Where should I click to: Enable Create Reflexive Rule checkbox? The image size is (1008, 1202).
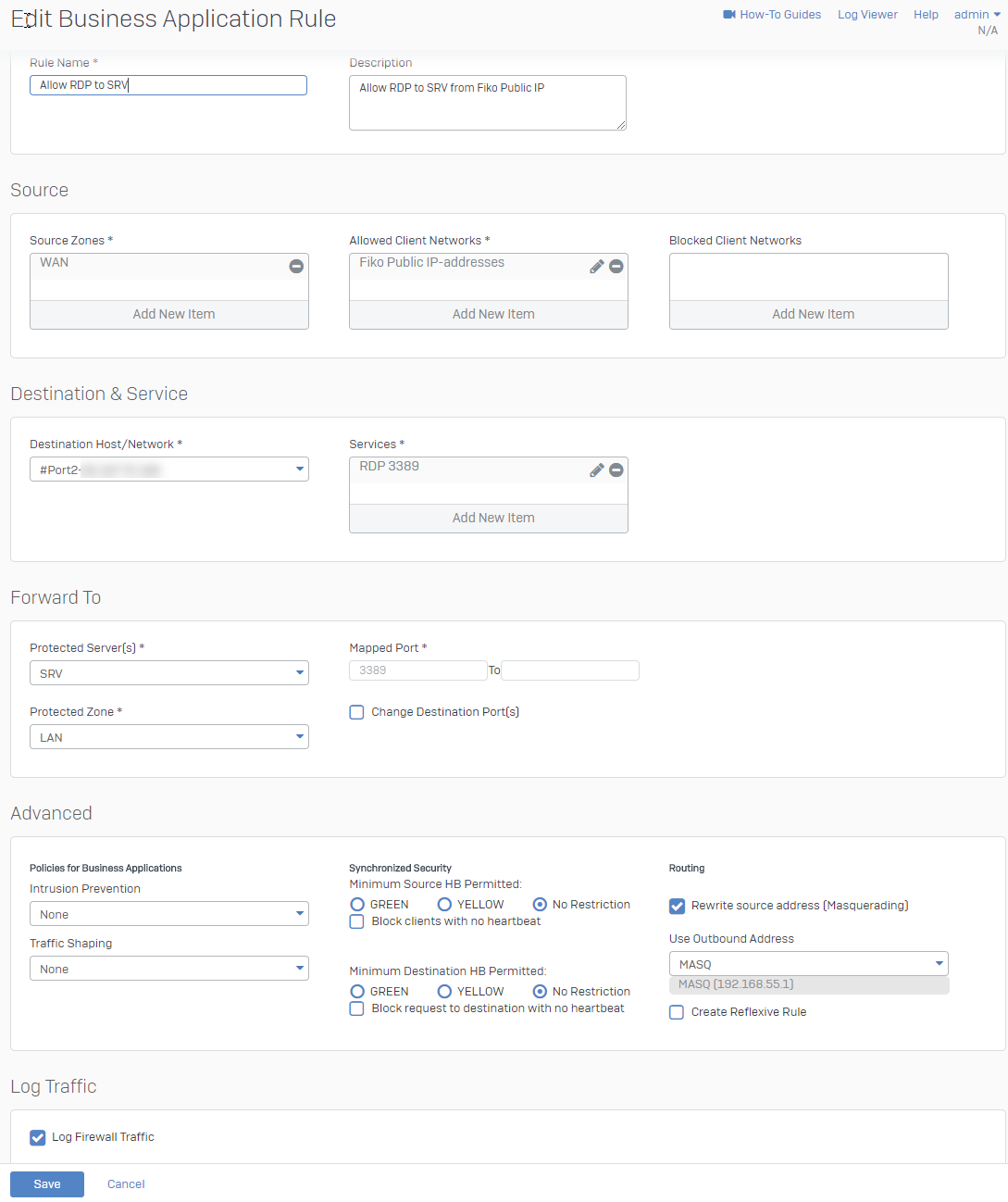[677, 1012]
